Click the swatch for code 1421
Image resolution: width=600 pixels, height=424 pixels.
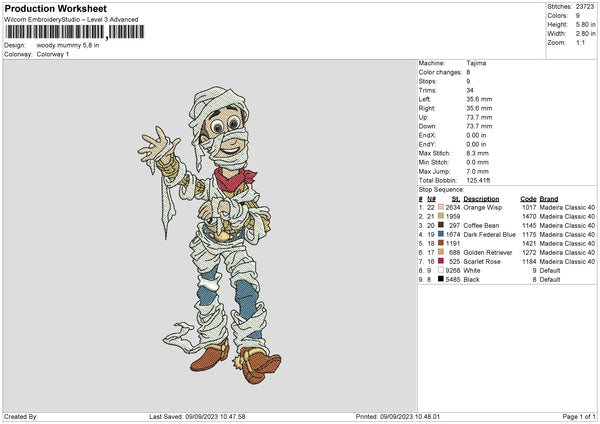[x=441, y=243]
